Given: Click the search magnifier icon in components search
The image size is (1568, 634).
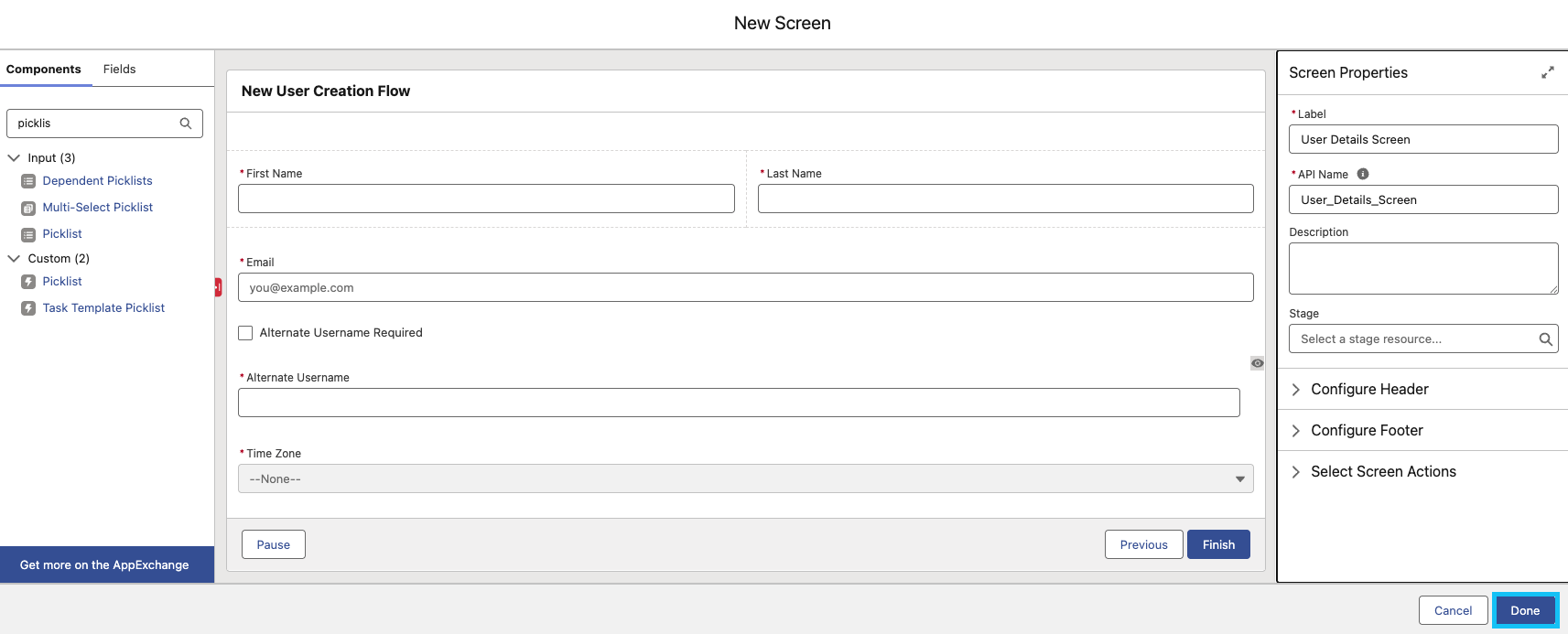Looking at the screenshot, I should [x=186, y=124].
